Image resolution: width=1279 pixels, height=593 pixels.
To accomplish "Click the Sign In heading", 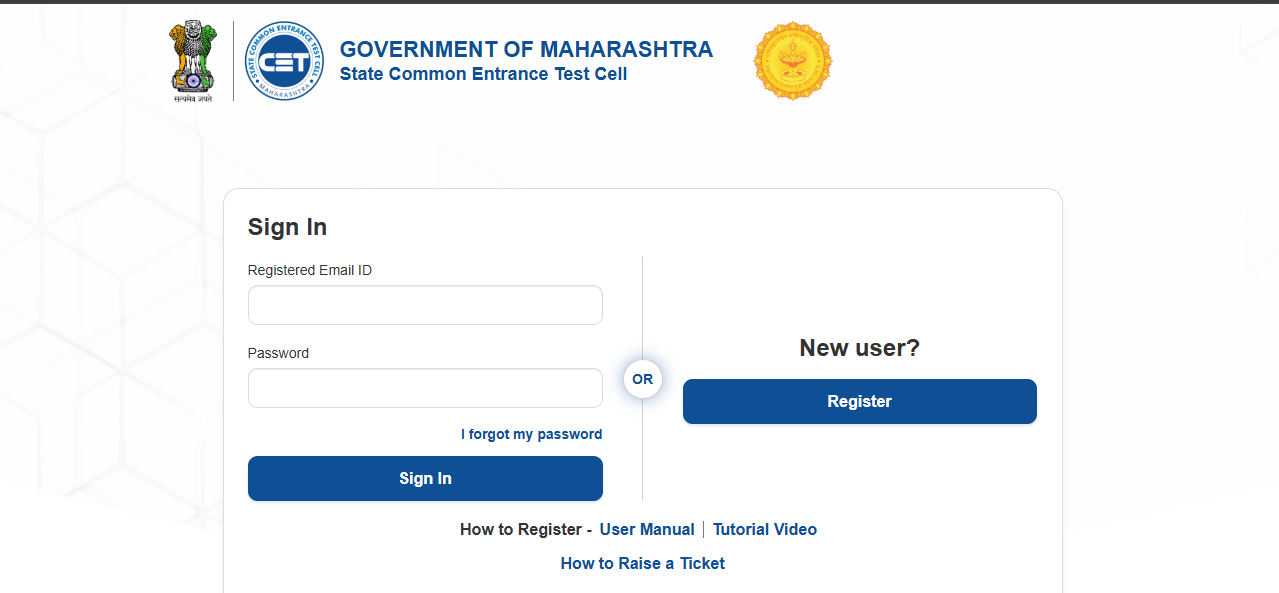I will (287, 227).
